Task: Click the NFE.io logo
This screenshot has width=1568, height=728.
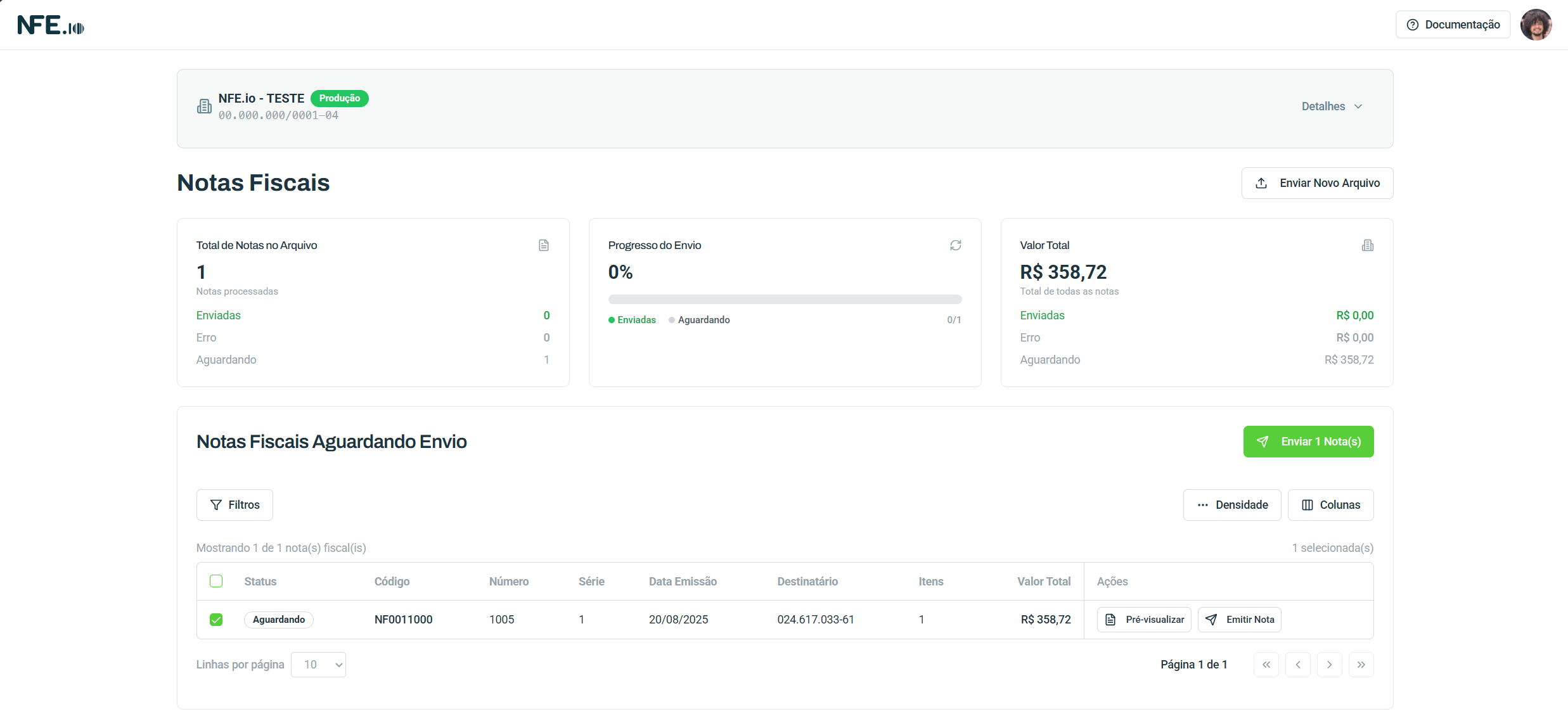Action: point(51,25)
